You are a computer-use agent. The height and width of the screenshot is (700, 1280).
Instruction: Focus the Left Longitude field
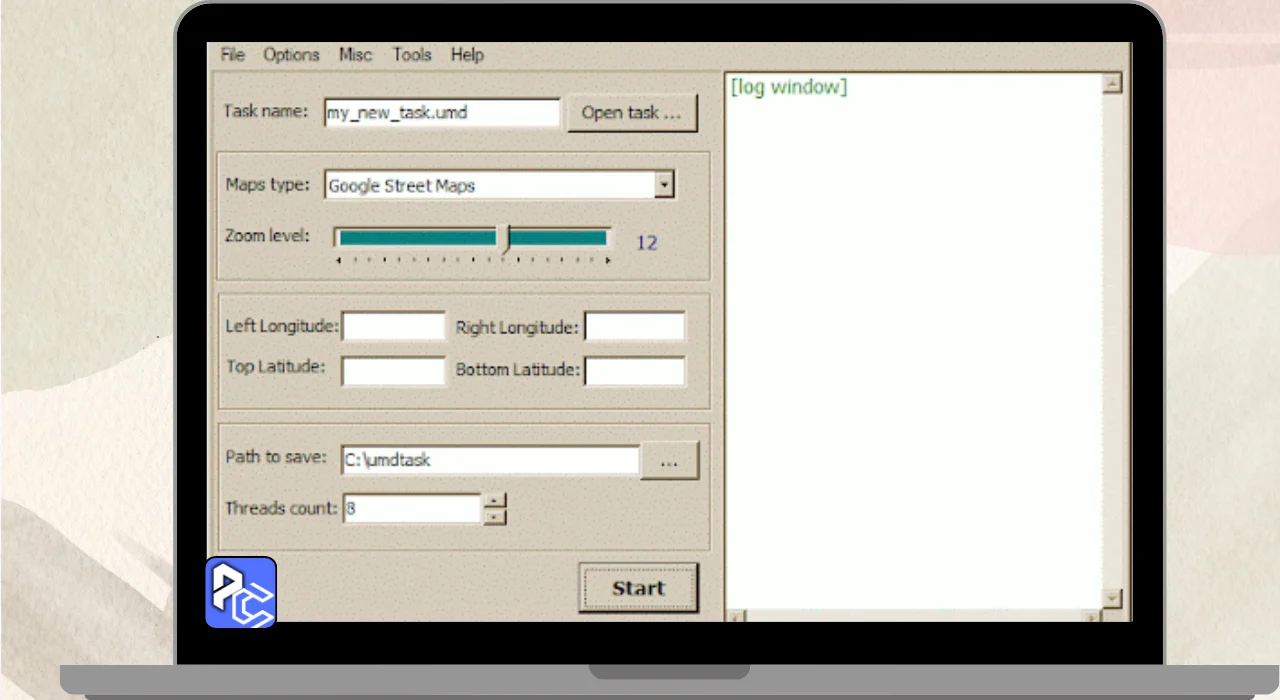pos(393,327)
